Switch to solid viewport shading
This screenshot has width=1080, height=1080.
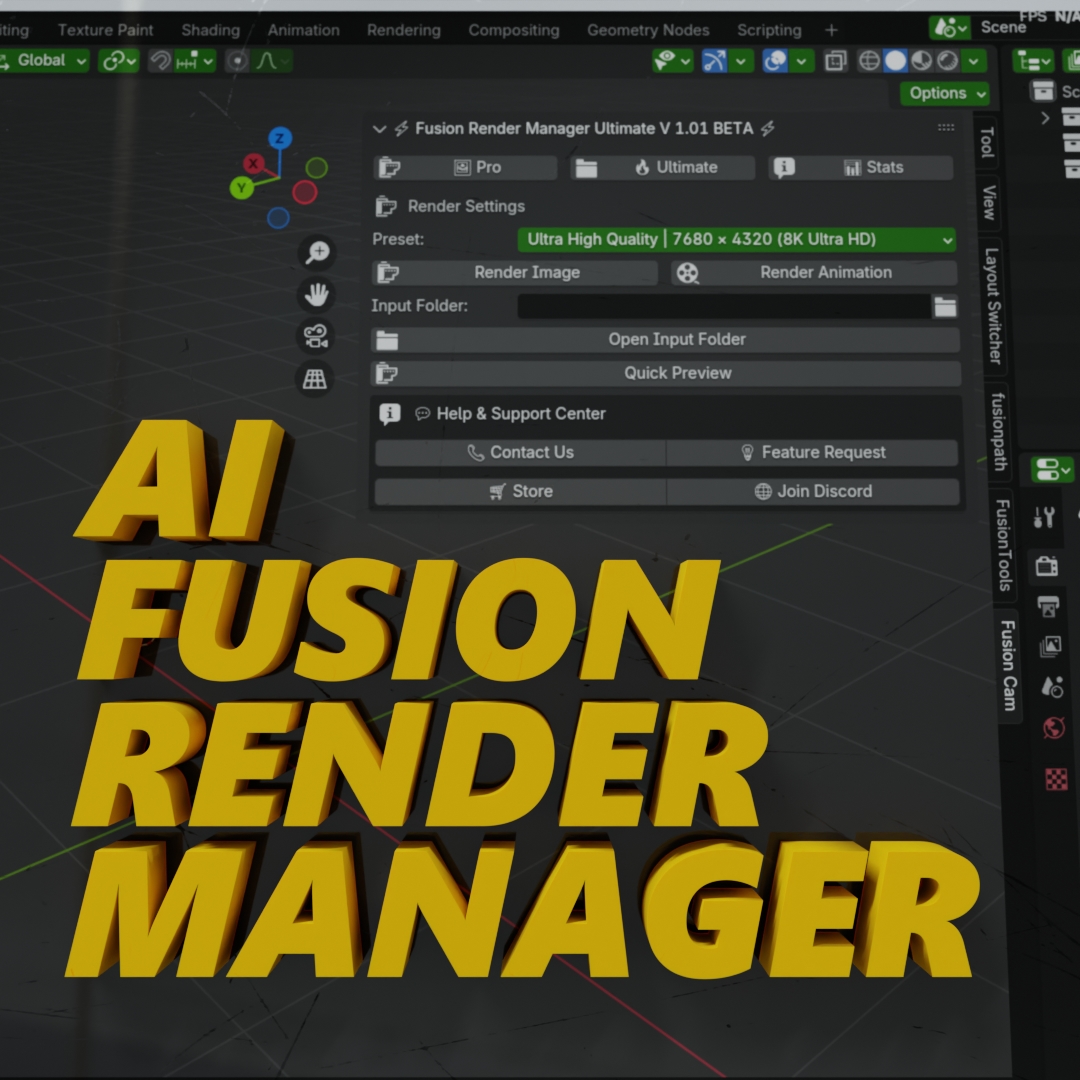pos(895,61)
